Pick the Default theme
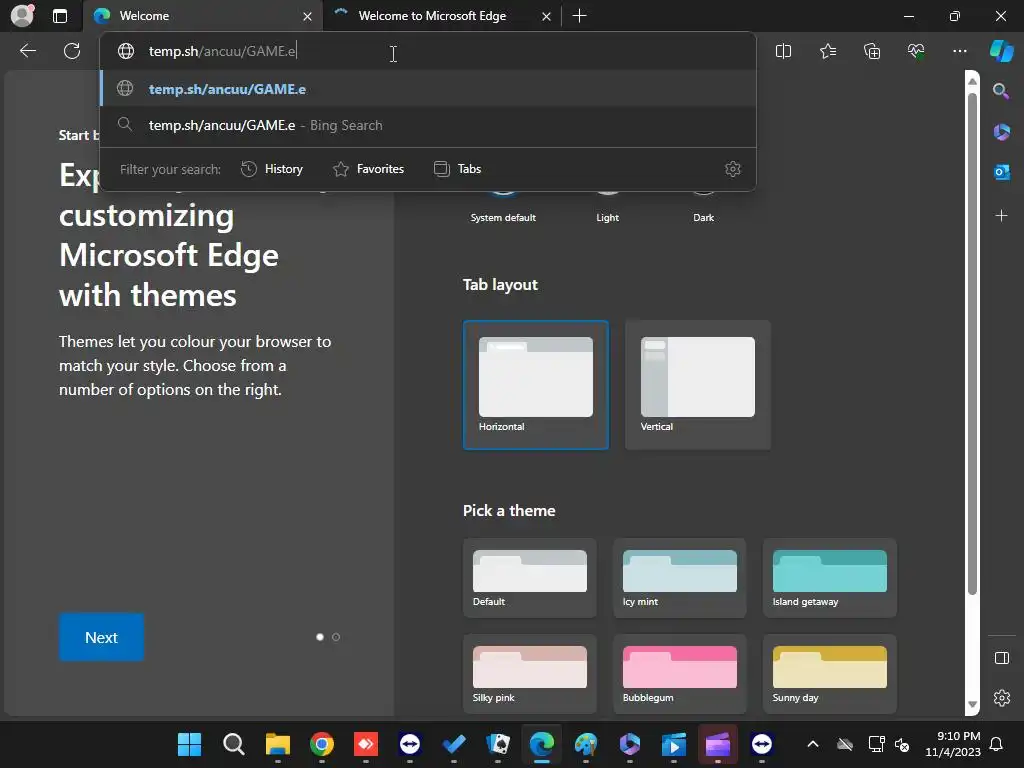The height and width of the screenshot is (768, 1024). (x=530, y=578)
